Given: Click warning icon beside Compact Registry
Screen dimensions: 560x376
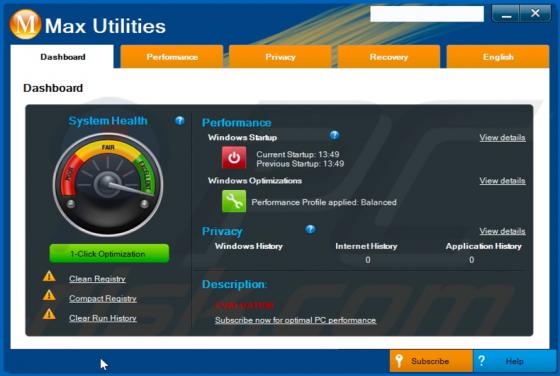Looking at the screenshot, I should [x=49, y=296].
